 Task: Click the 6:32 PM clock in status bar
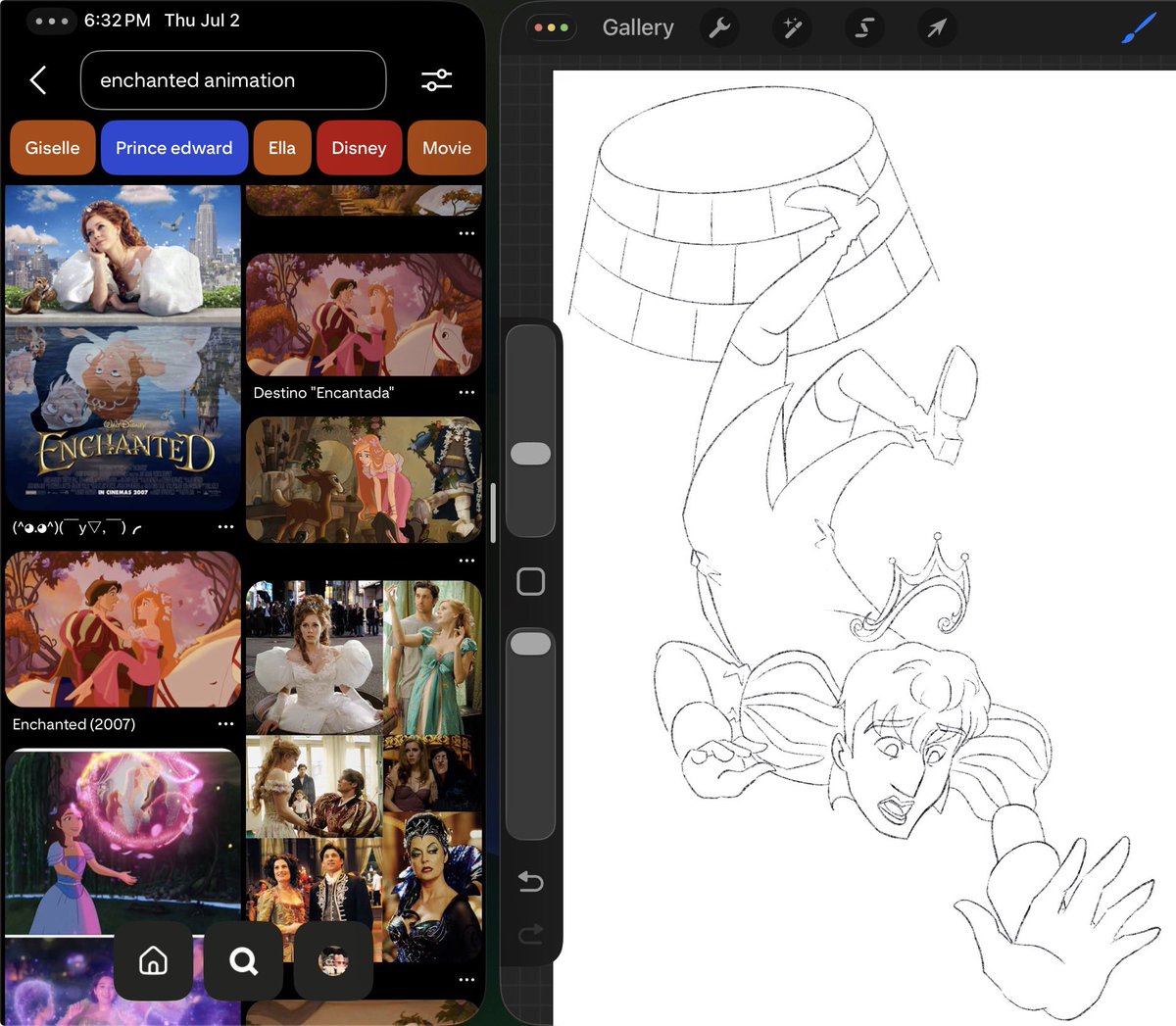(118, 21)
